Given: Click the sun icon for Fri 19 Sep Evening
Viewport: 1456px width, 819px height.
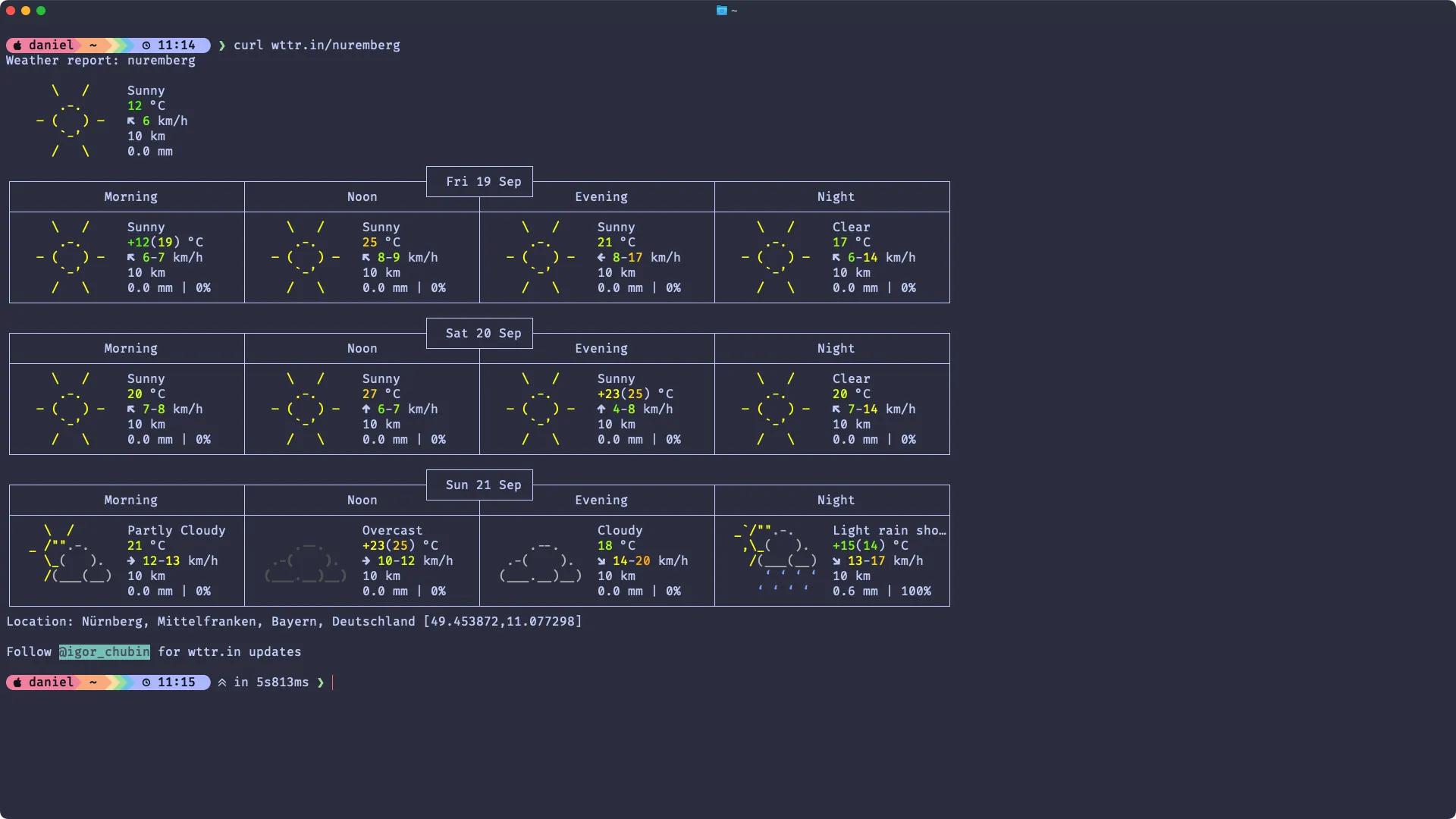Looking at the screenshot, I should pos(541,258).
